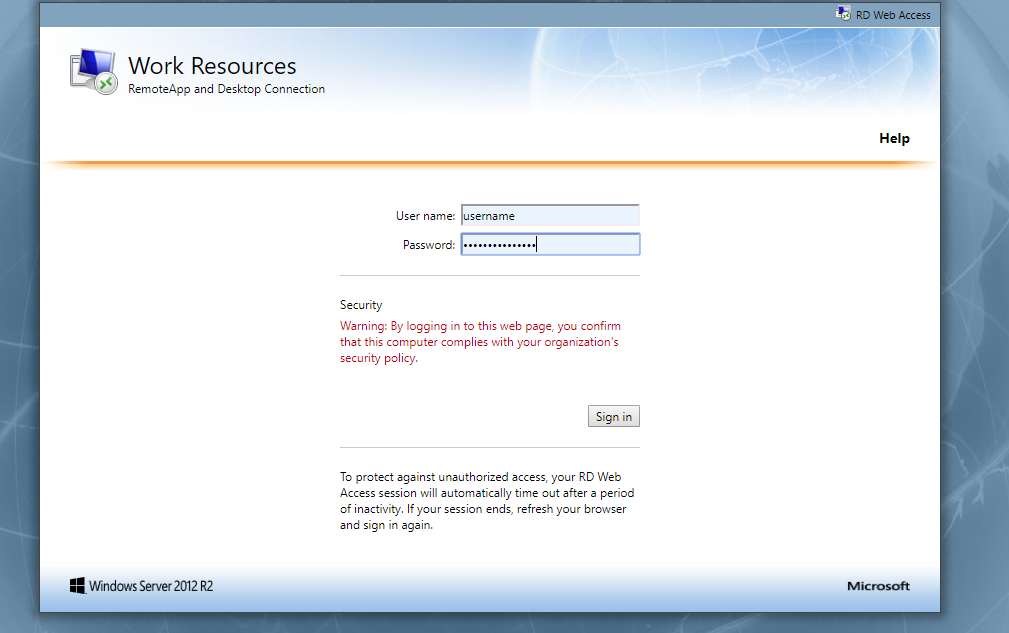Click the Password label
Viewport: 1009px width, 633px height.
point(429,245)
